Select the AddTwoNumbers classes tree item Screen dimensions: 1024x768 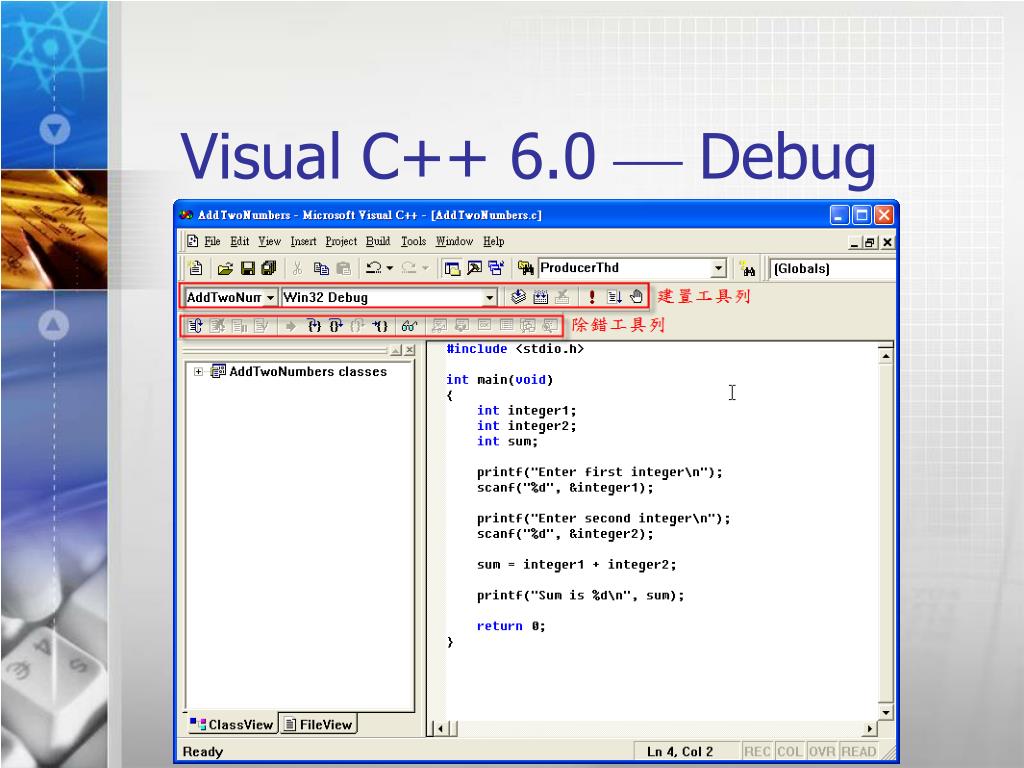308,372
